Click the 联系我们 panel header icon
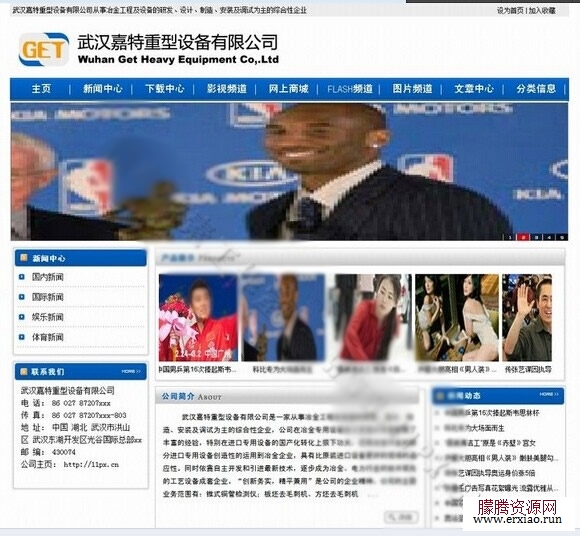This screenshot has height=536, width=580. 24,371
